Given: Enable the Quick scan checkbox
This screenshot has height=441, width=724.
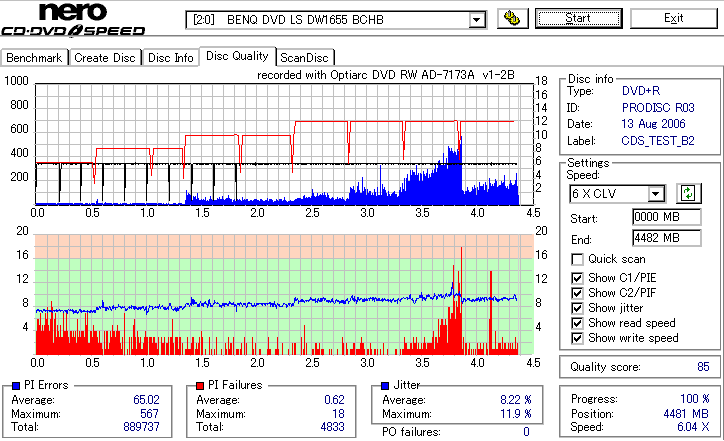Looking at the screenshot, I should coord(577,260).
